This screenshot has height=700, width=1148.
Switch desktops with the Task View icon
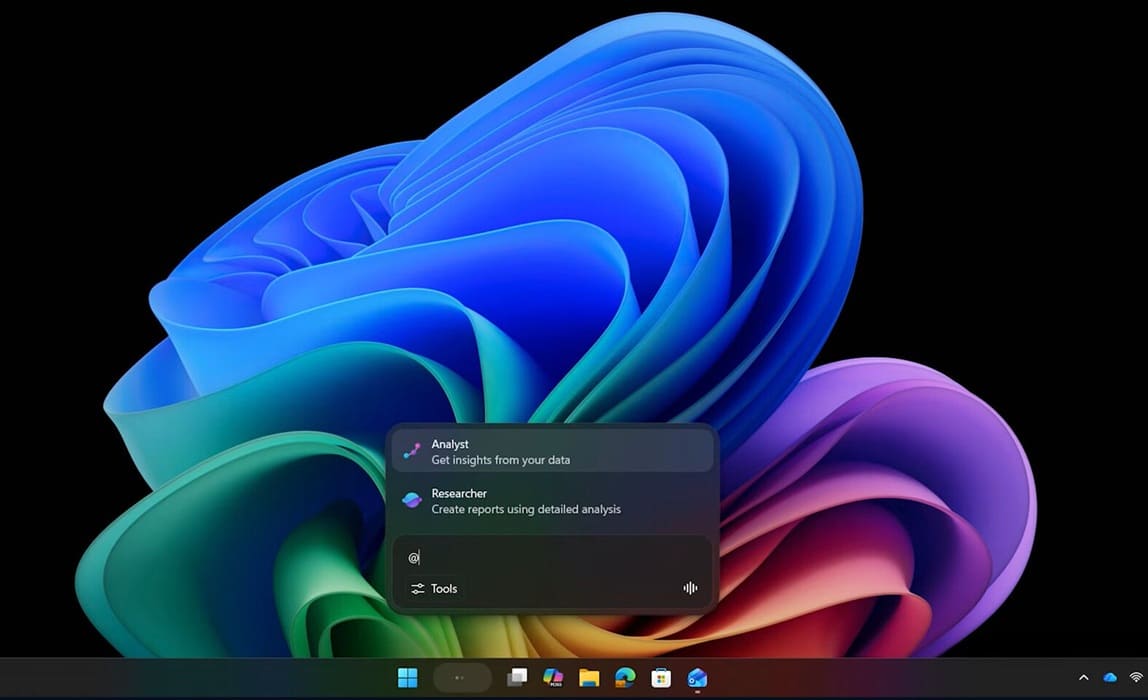[517, 677]
